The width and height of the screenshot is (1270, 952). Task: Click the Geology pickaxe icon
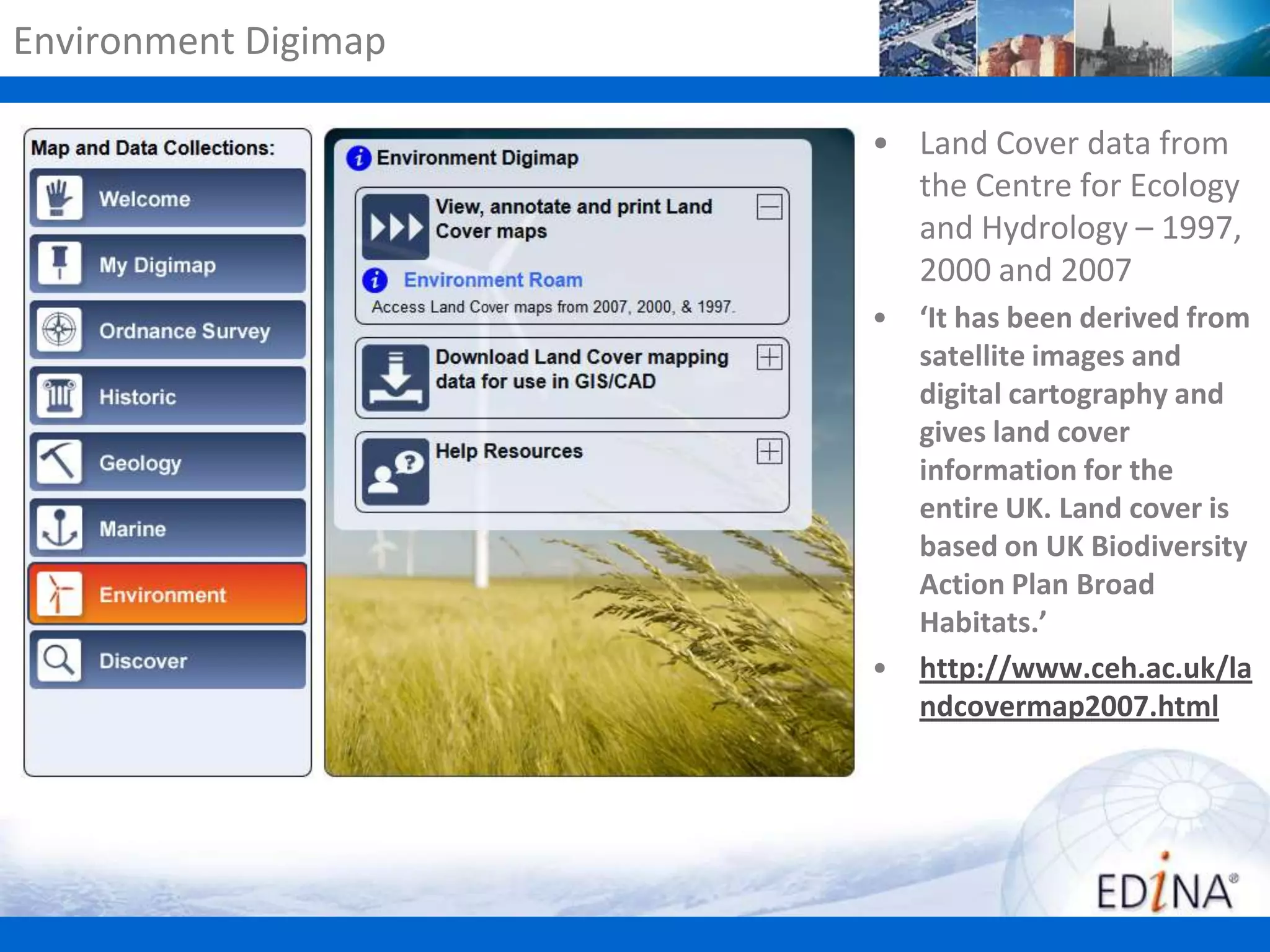[59, 462]
